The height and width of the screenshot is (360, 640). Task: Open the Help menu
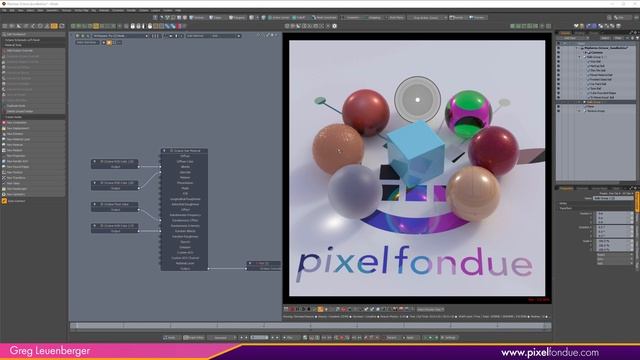178,10
